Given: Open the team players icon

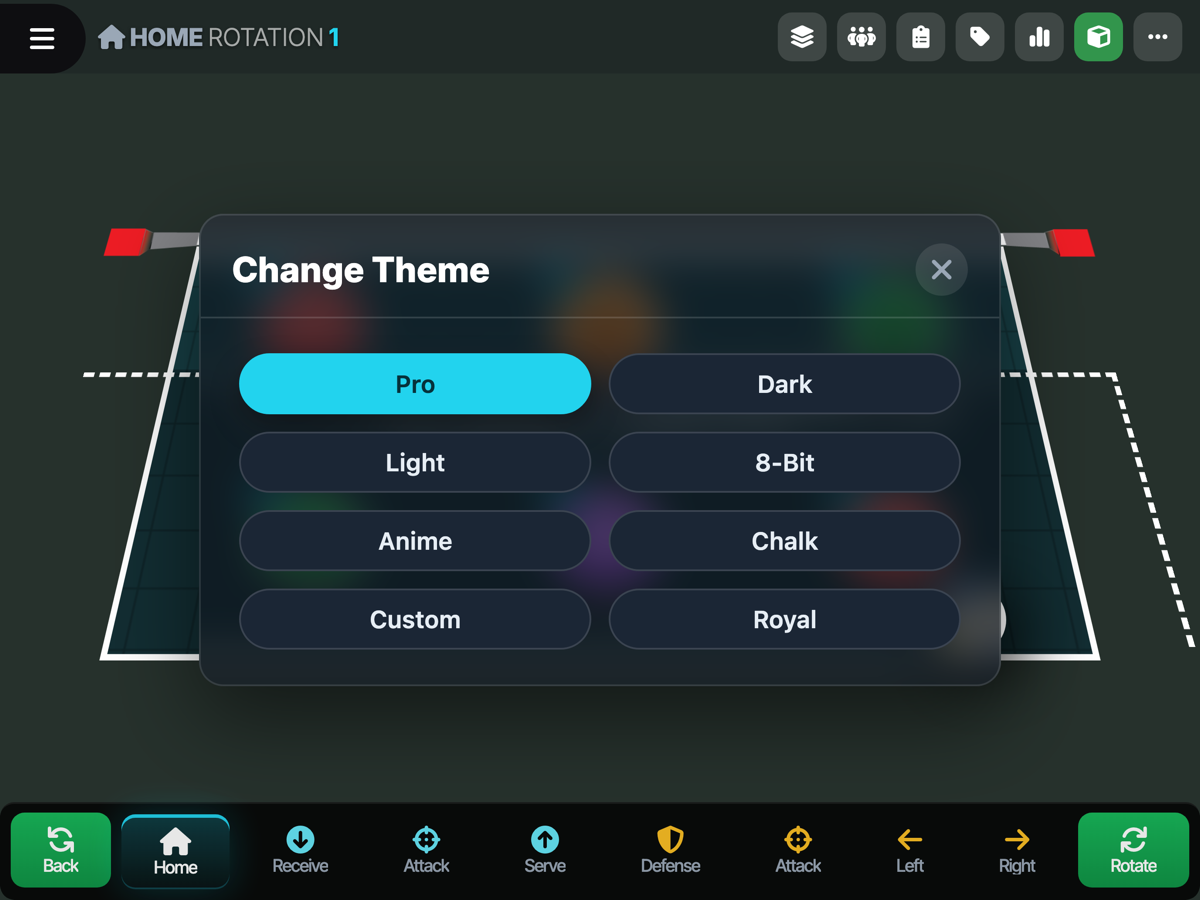Looking at the screenshot, I should (x=861, y=38).
